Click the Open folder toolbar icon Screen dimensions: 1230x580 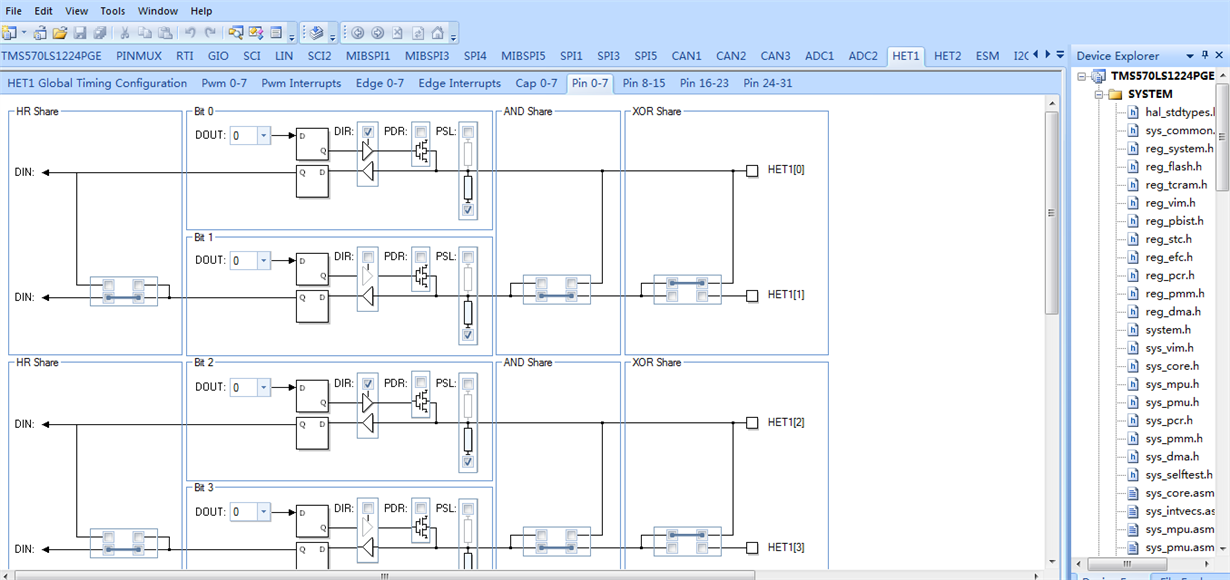pyautogui.click(x=59, y=33)
